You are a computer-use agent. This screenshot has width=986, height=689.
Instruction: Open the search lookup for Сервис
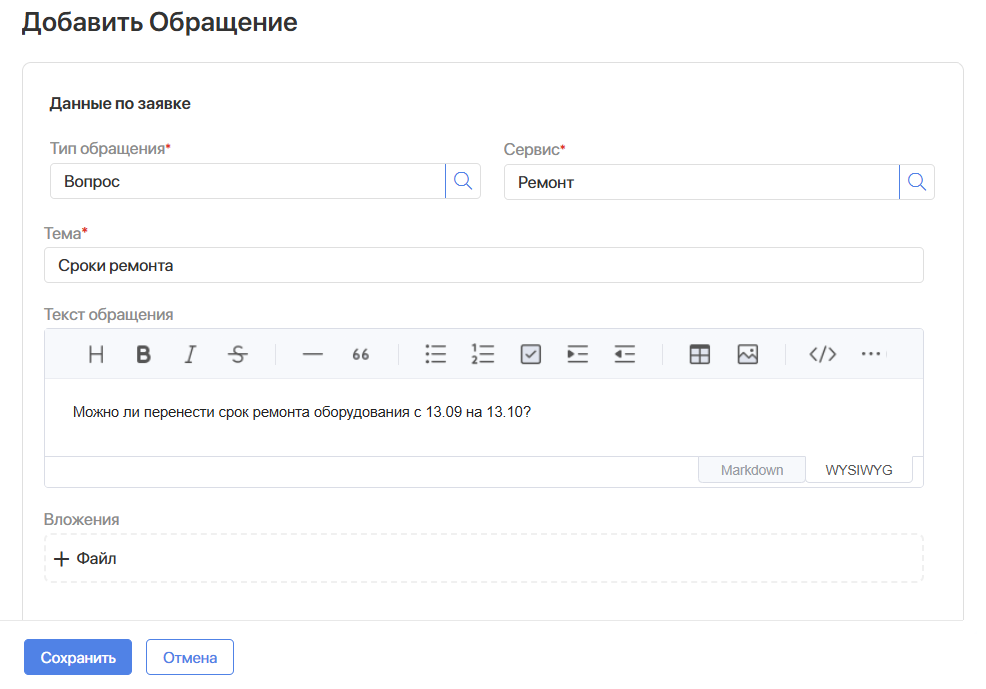[917, 181]
